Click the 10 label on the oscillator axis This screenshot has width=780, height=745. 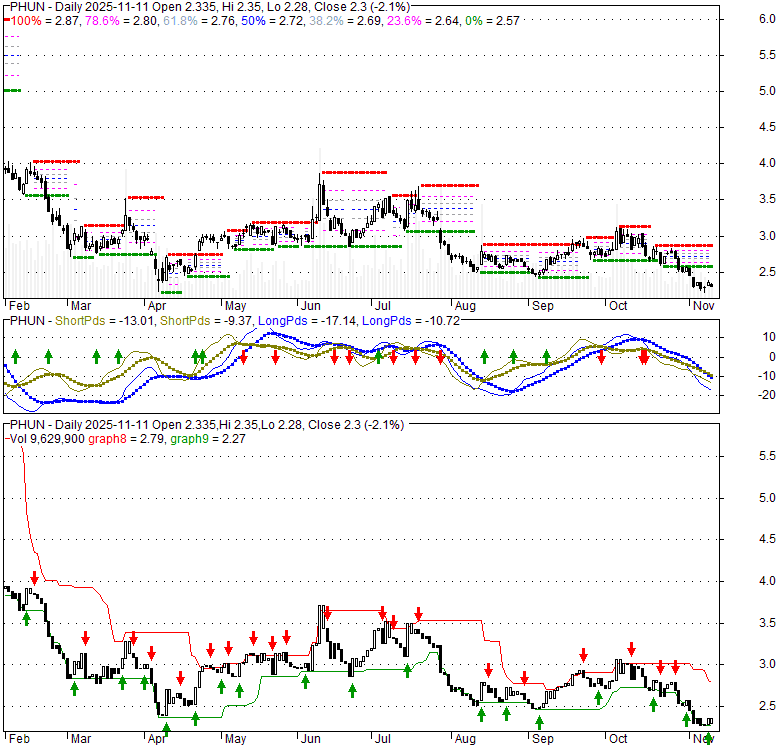(769, 337)
